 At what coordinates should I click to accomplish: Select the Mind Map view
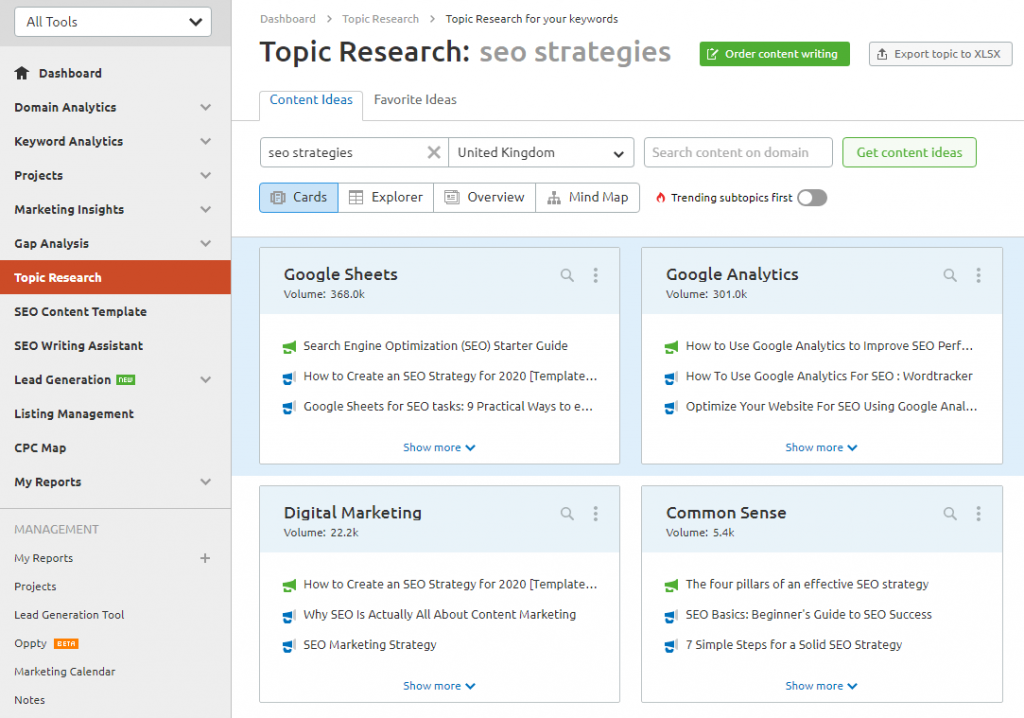pos(588,197)
